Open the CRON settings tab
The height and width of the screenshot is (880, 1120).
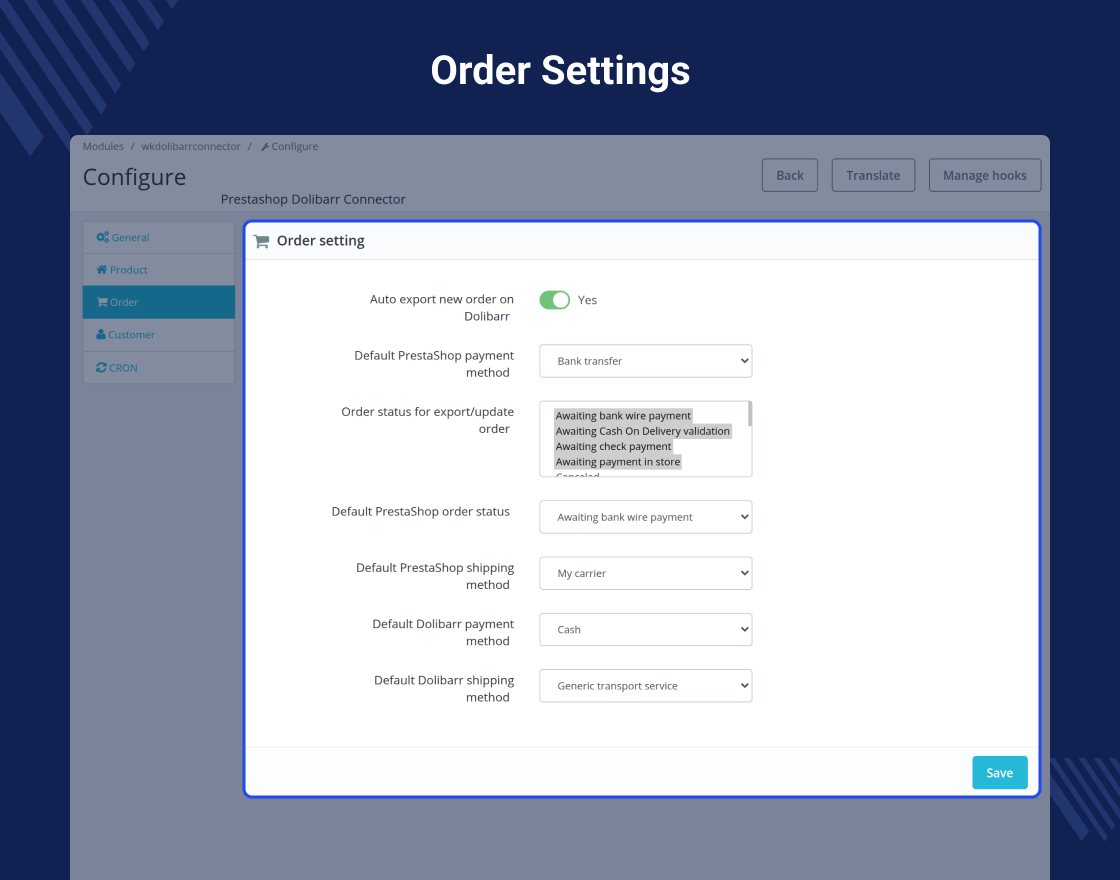(x=159, y=368)
